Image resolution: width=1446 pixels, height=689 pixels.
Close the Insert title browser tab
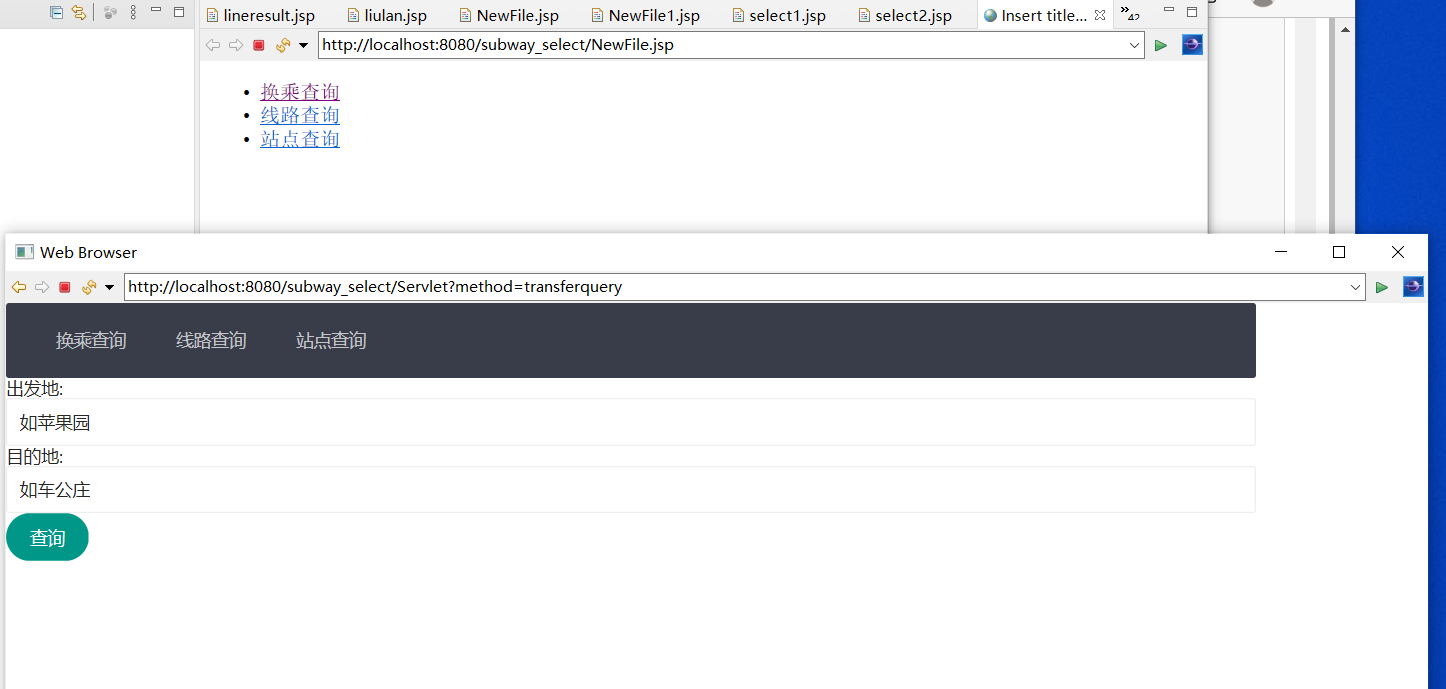coord(1100,15)
